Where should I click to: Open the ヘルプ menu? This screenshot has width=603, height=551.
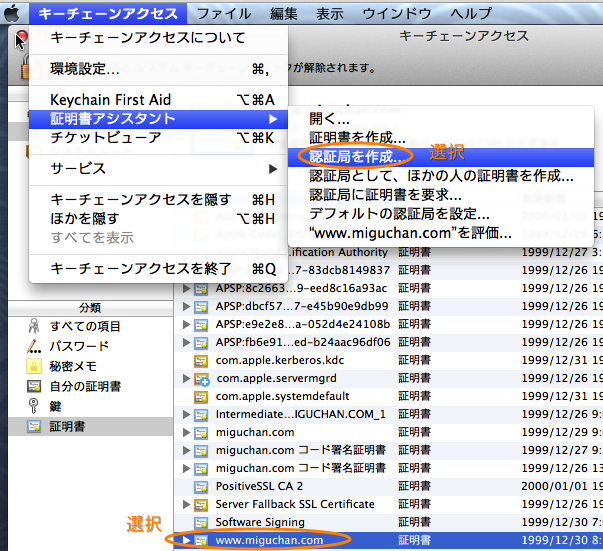point(471,13)
